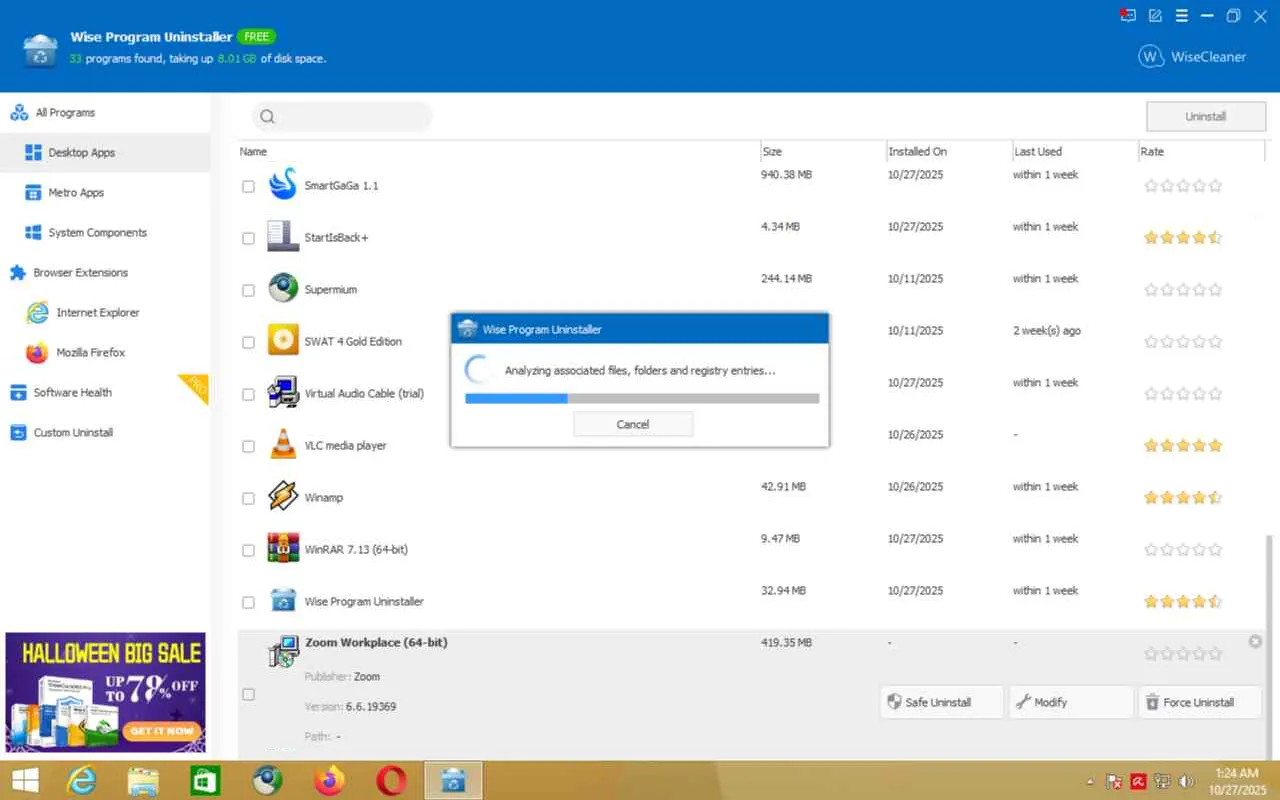This screenshot has height=800, width=1280.
Task: Collapse the Zoom Workplace details panel
Action: (x=1256, y=642)
